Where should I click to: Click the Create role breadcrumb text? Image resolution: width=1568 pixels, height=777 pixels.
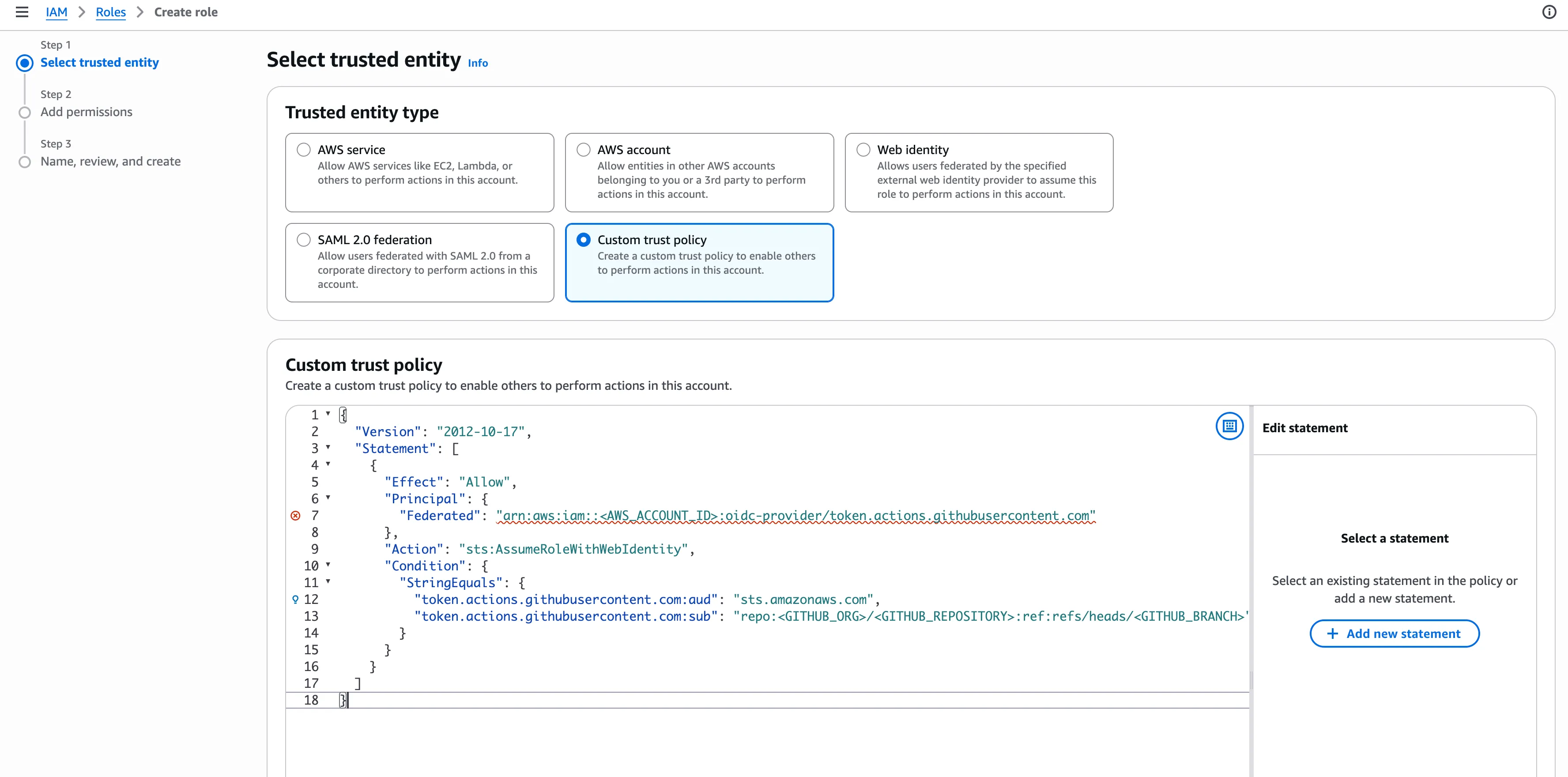coord(186,12)
